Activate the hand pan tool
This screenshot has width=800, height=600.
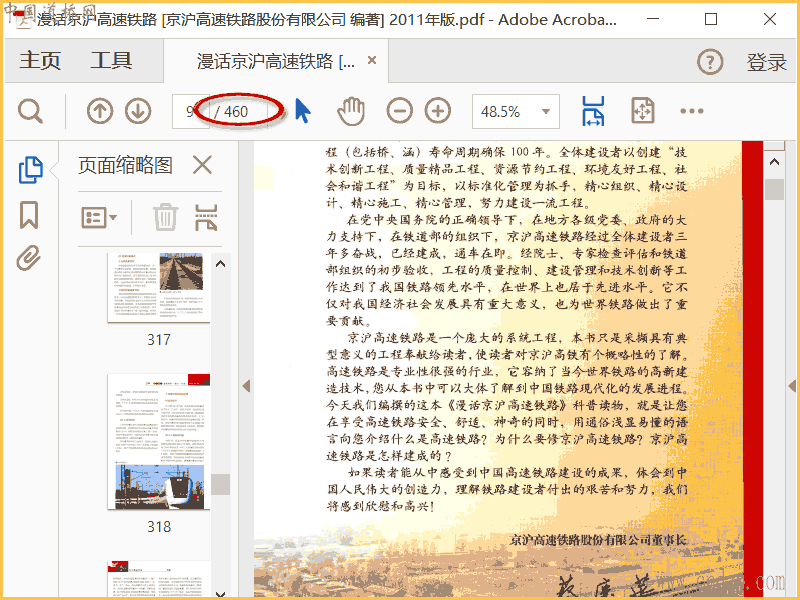pyautogui.click(x=351, y=111)
